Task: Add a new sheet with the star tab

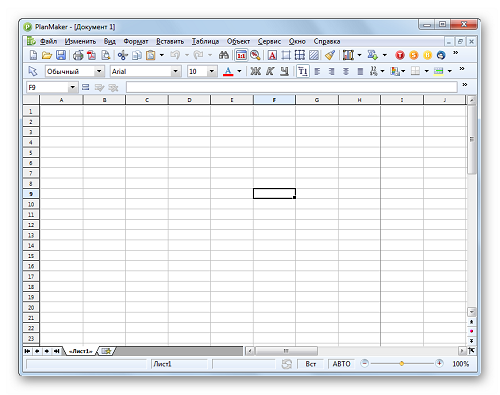Action: (x=106, y=351)
